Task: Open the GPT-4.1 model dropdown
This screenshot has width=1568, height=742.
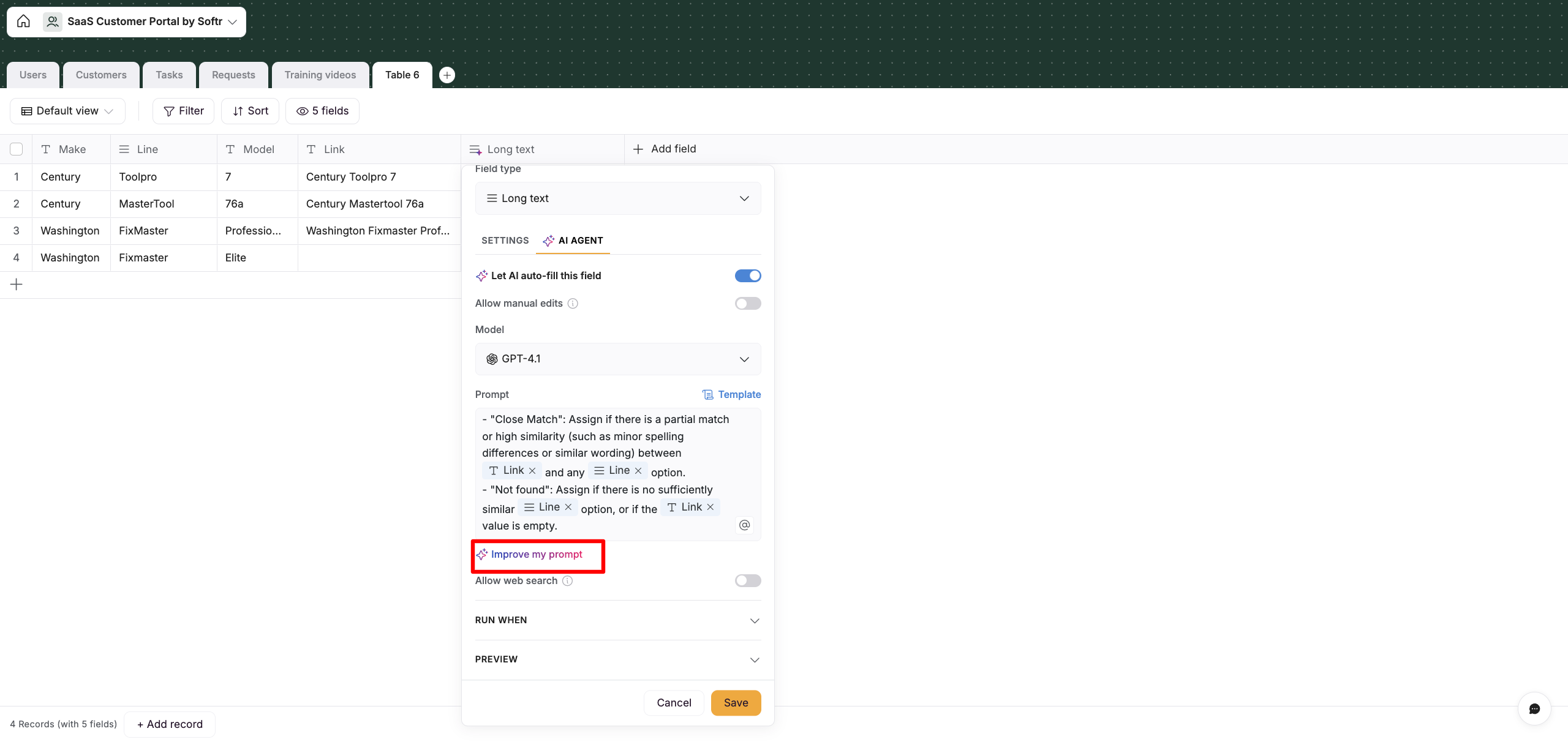Action: click(618, 359)
